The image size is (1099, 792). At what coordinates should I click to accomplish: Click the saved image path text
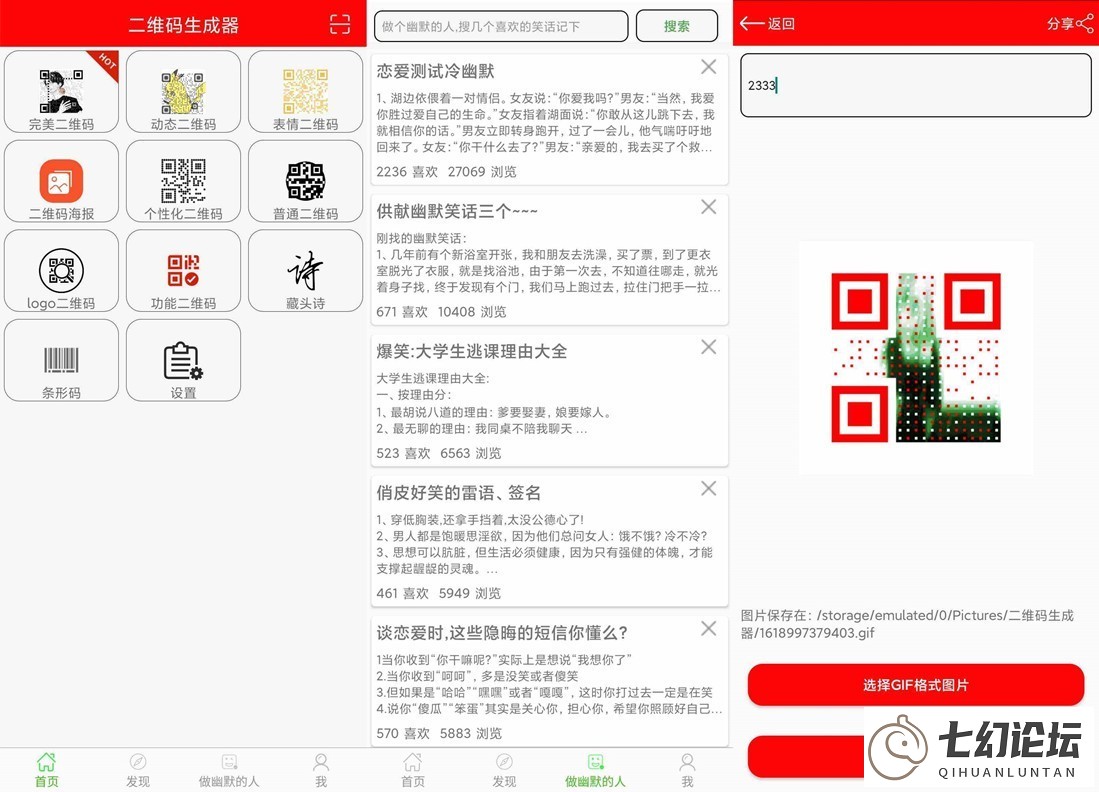tap(908, 624)
